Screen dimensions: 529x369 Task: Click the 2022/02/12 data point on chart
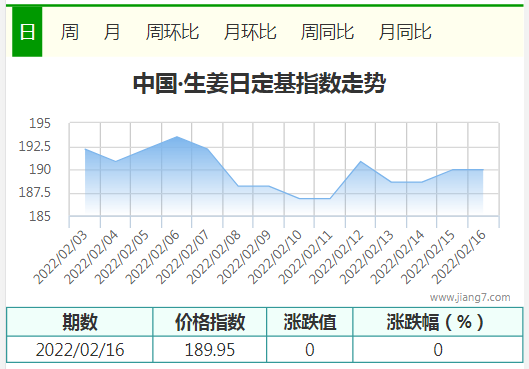[361, 162]
